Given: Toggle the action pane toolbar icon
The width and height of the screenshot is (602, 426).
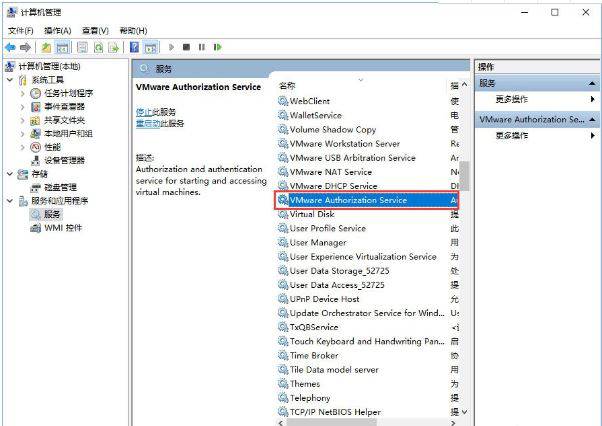Looking at the screenshot, I should pyautogui.click(x=150, y=47).
